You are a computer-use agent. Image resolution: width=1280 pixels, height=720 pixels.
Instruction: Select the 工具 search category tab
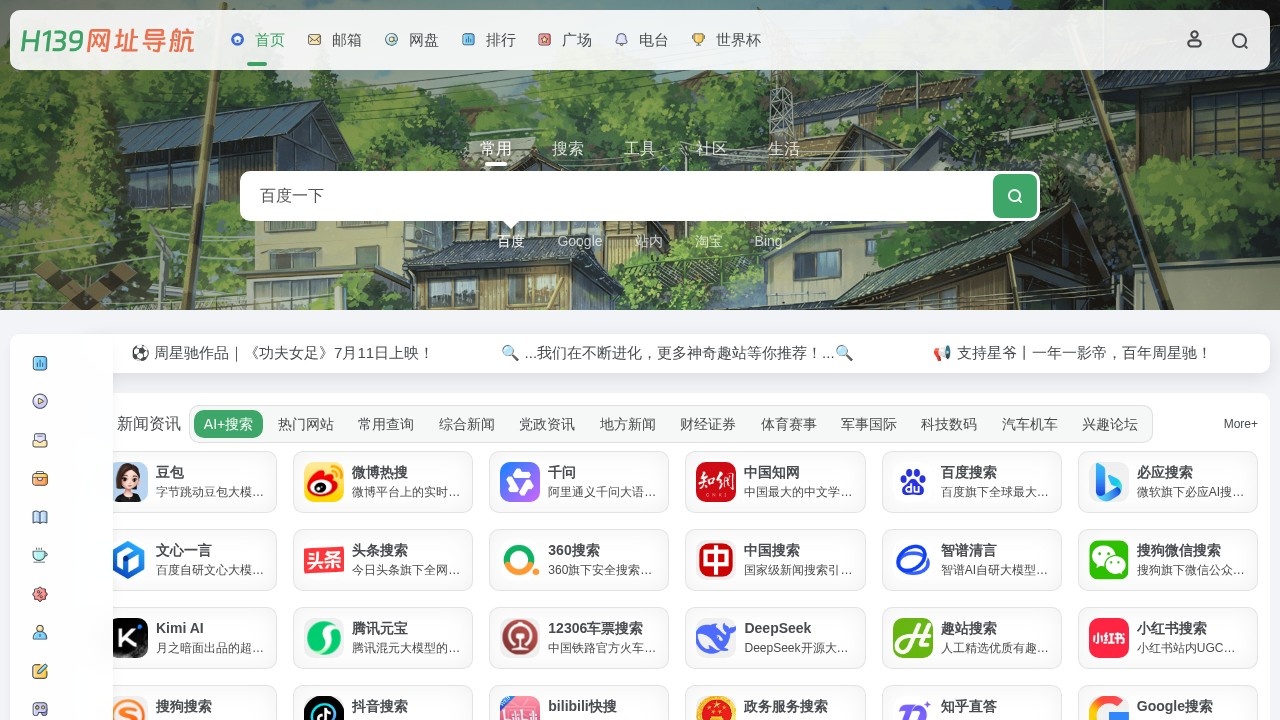click(x=640, y=148)
